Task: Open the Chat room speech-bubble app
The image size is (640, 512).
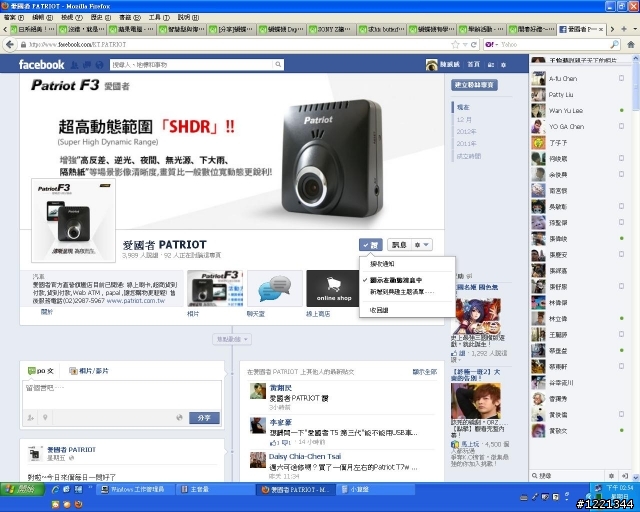Action: click(275, 288)
